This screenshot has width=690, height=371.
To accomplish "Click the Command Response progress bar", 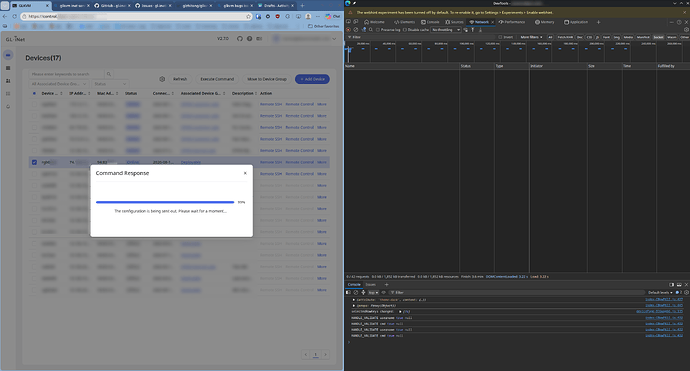I will pos(165,202).
